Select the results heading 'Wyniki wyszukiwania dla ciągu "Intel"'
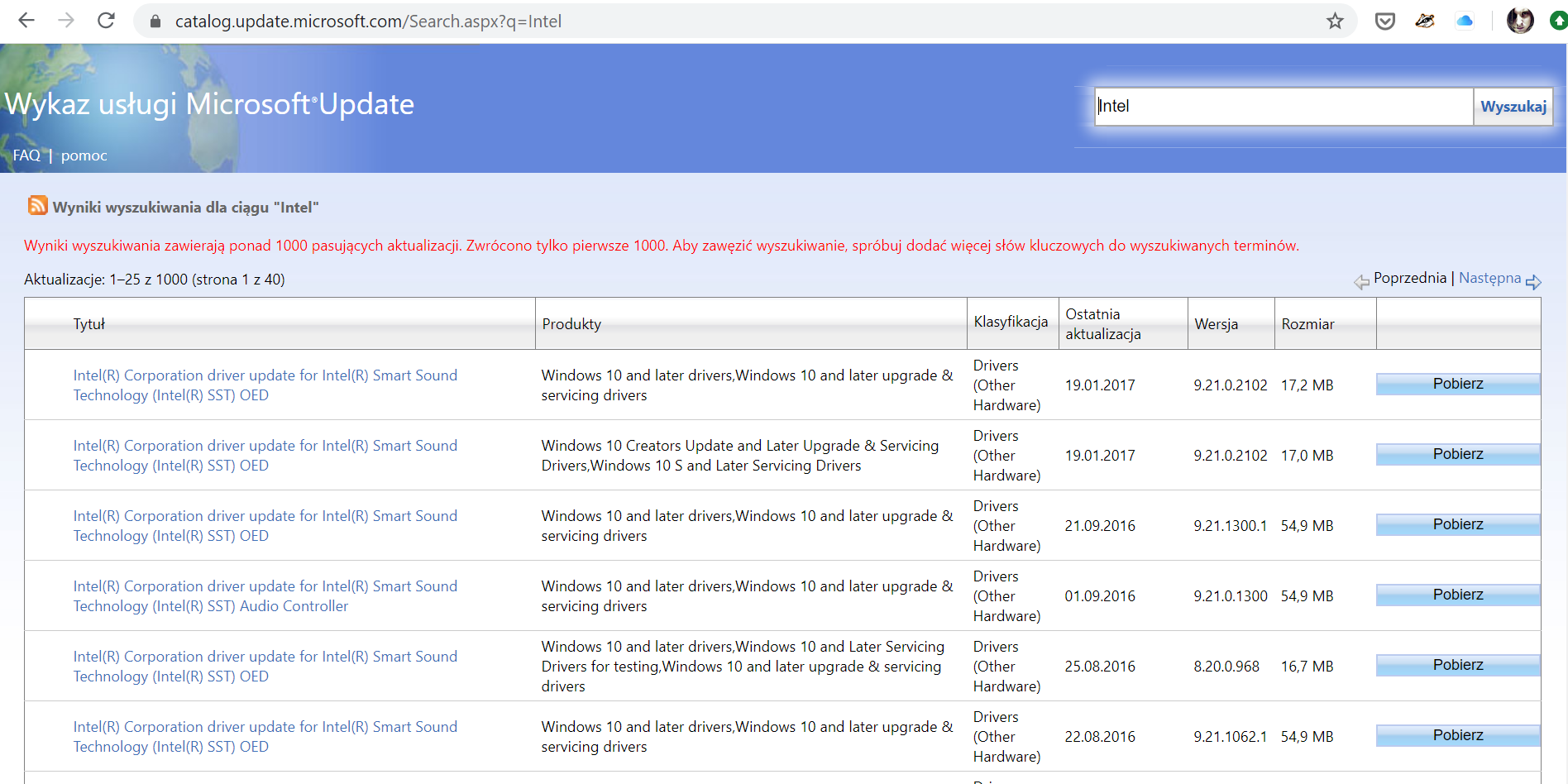Screen dimensions: 1568x784 (x=185, y=208)
